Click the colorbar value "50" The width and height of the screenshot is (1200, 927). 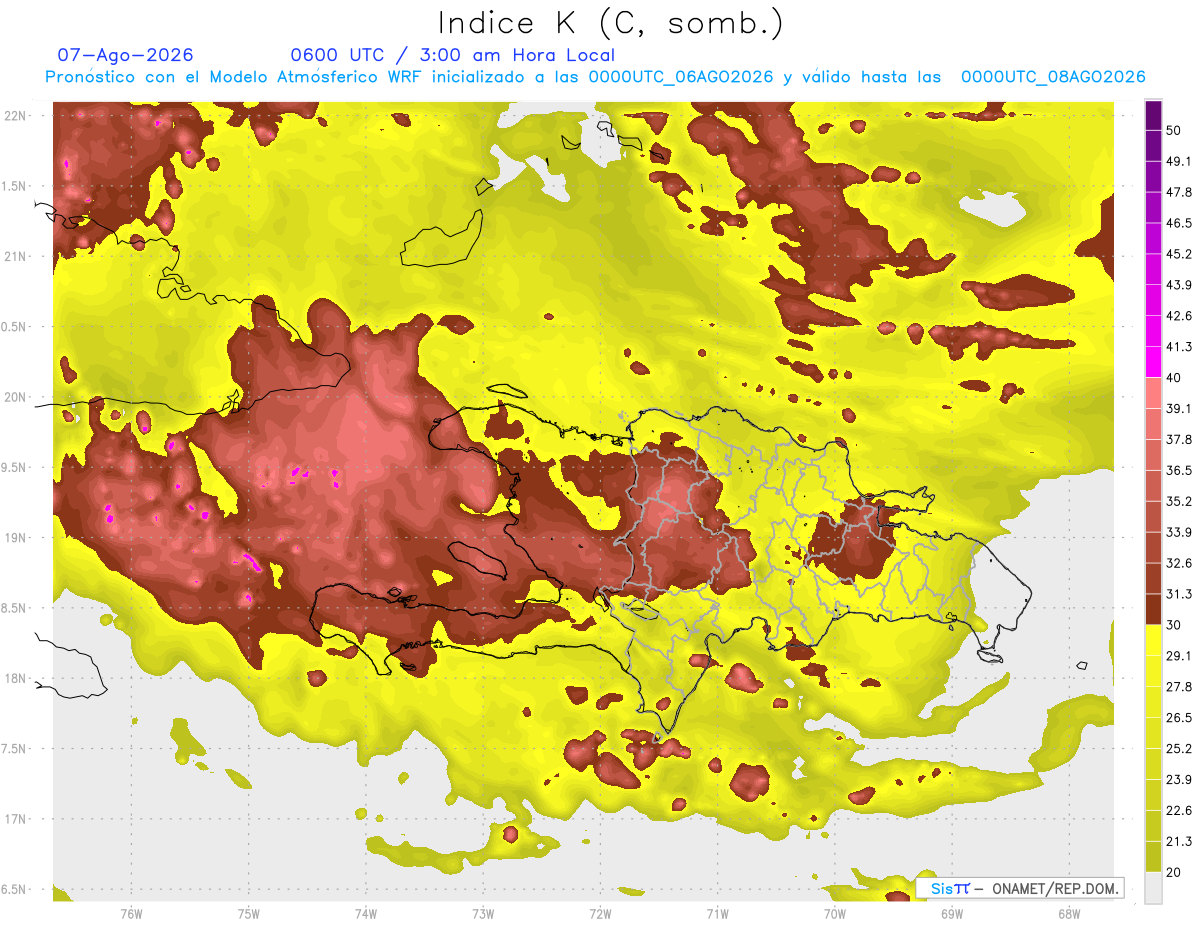pyautogui.click(x=1175, y=131)
